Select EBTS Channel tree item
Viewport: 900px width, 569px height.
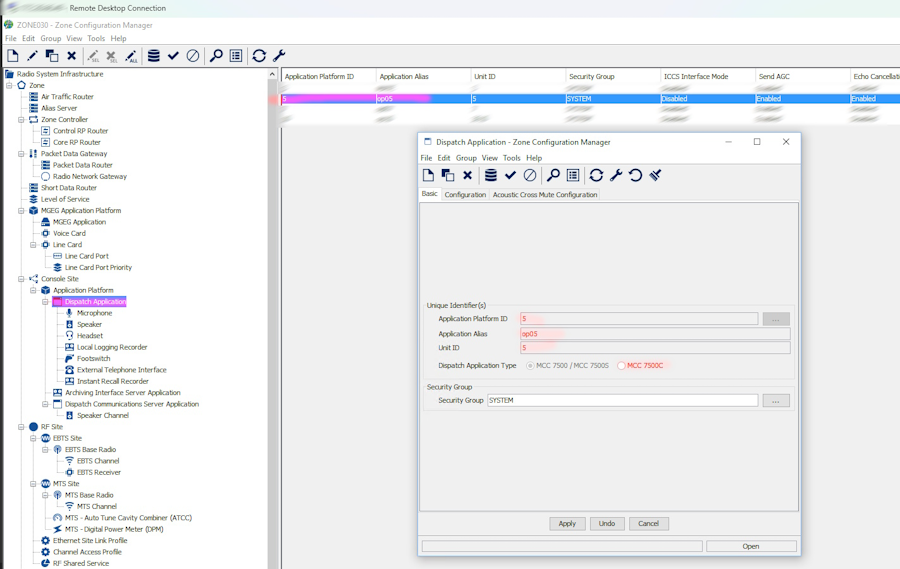98,461
